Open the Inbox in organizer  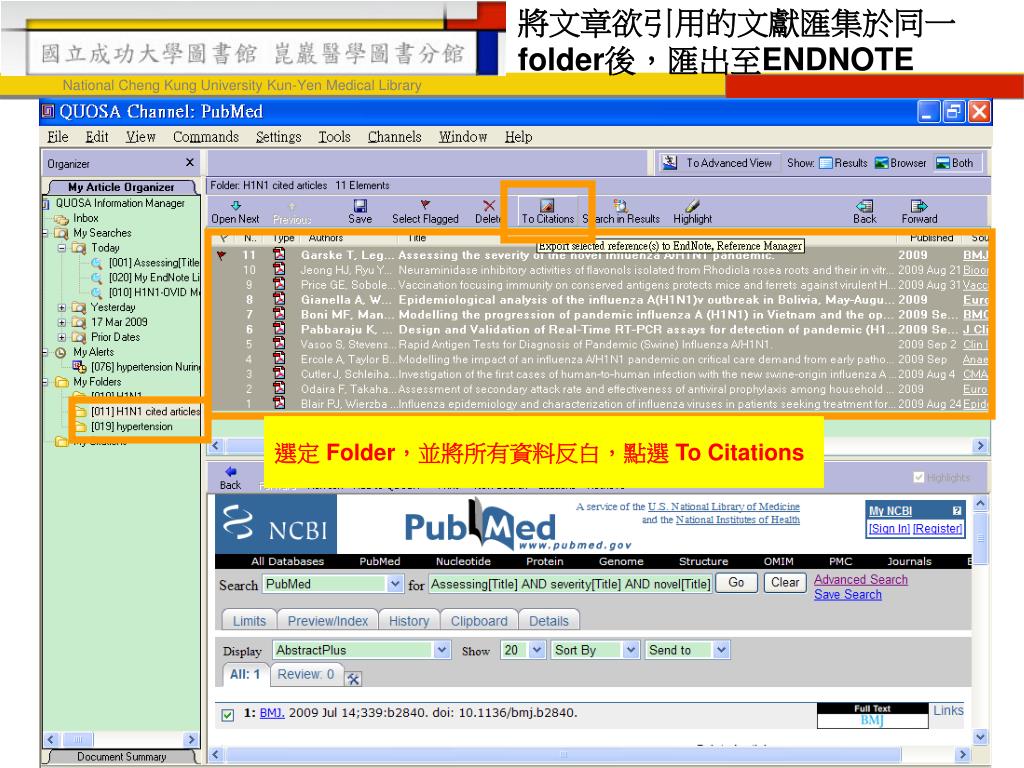(x=85, y=218)
